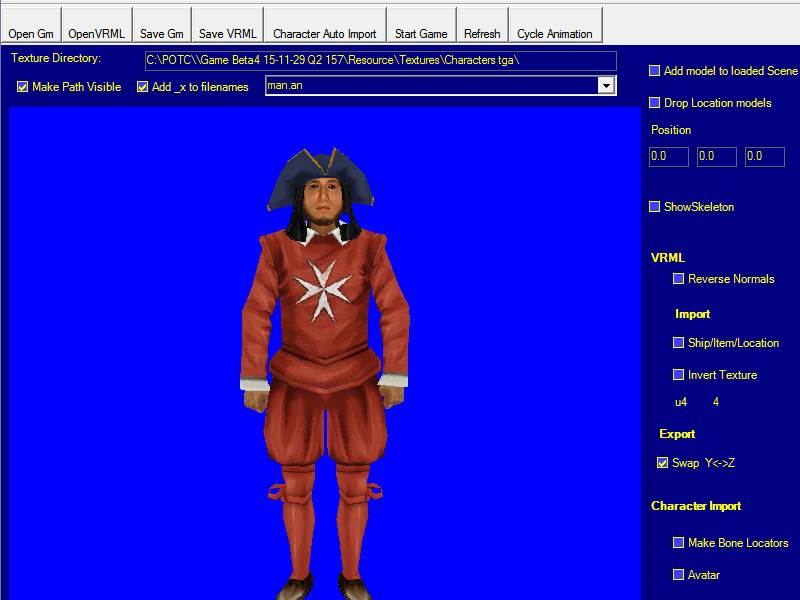Open the man.an animation dropdown
This screenshot has width=800, height=600.
tap(606, 86)
